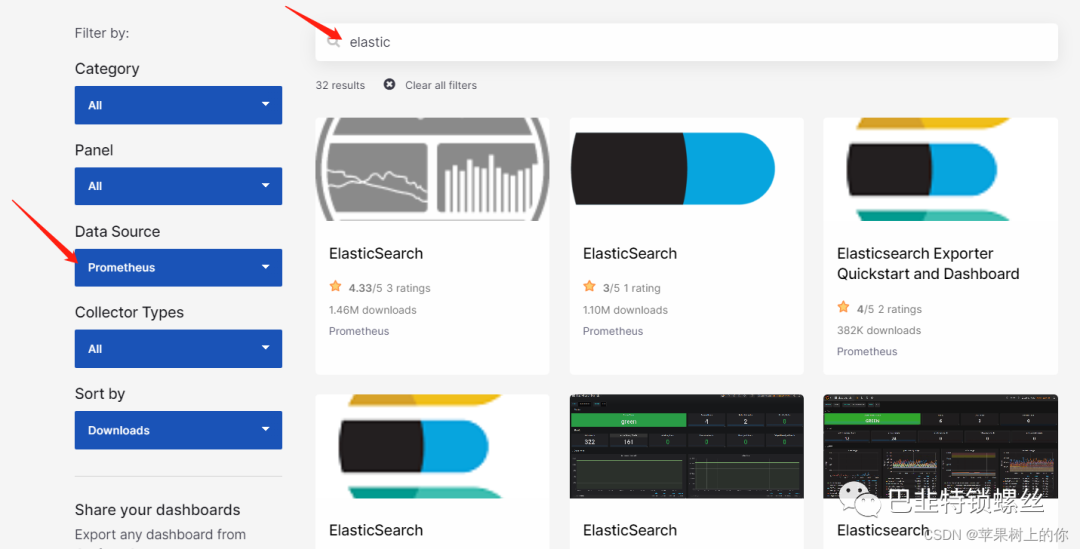Image resolution: width=1080 pixels, height=549 pixels.
Task: Open the dark dashboard thumbnail with colorful charts
Action: [940, 446]
